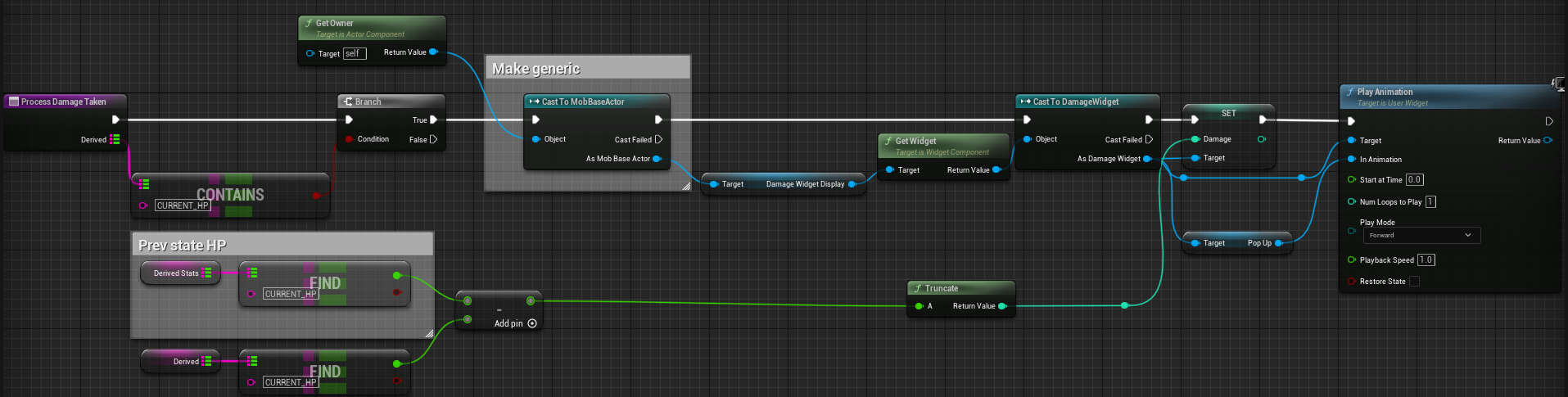Click the In Animation pin on Play Animation

pyautogui.click(x=1351, y=160)
